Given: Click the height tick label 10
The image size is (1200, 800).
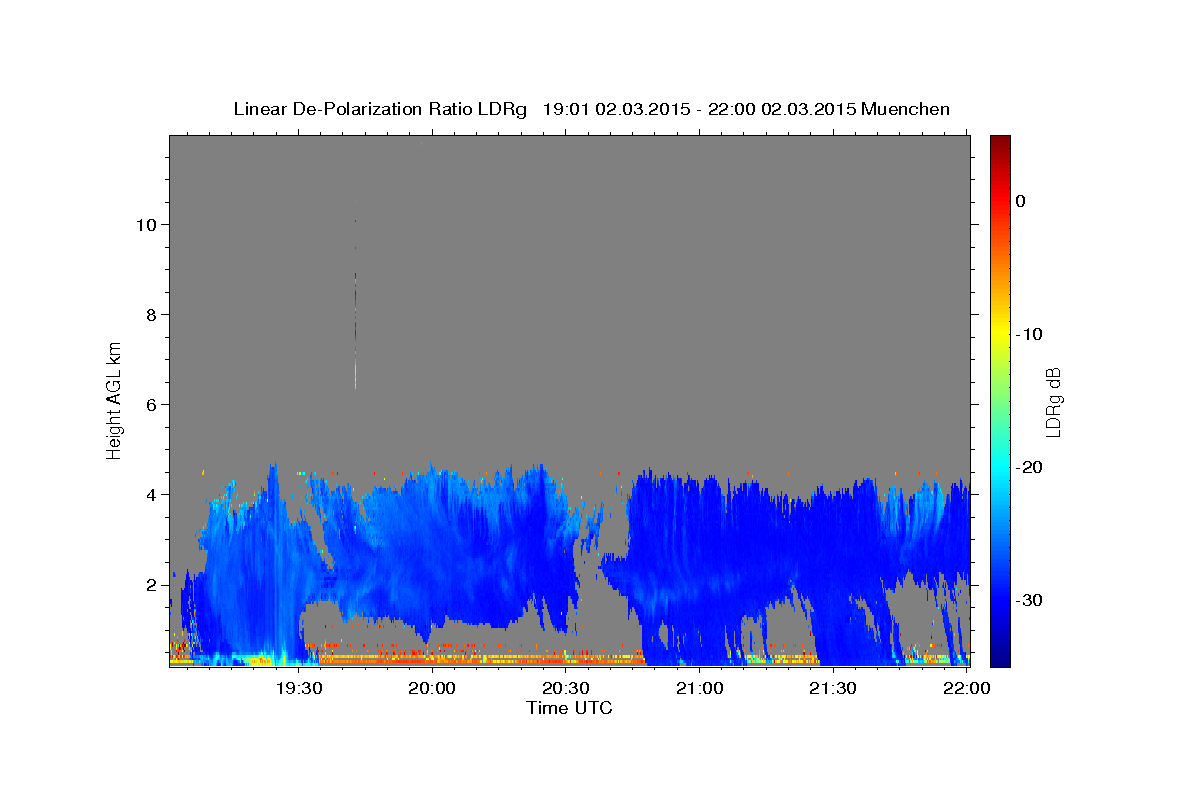Looking at the screenshot, I should point(147,225).
